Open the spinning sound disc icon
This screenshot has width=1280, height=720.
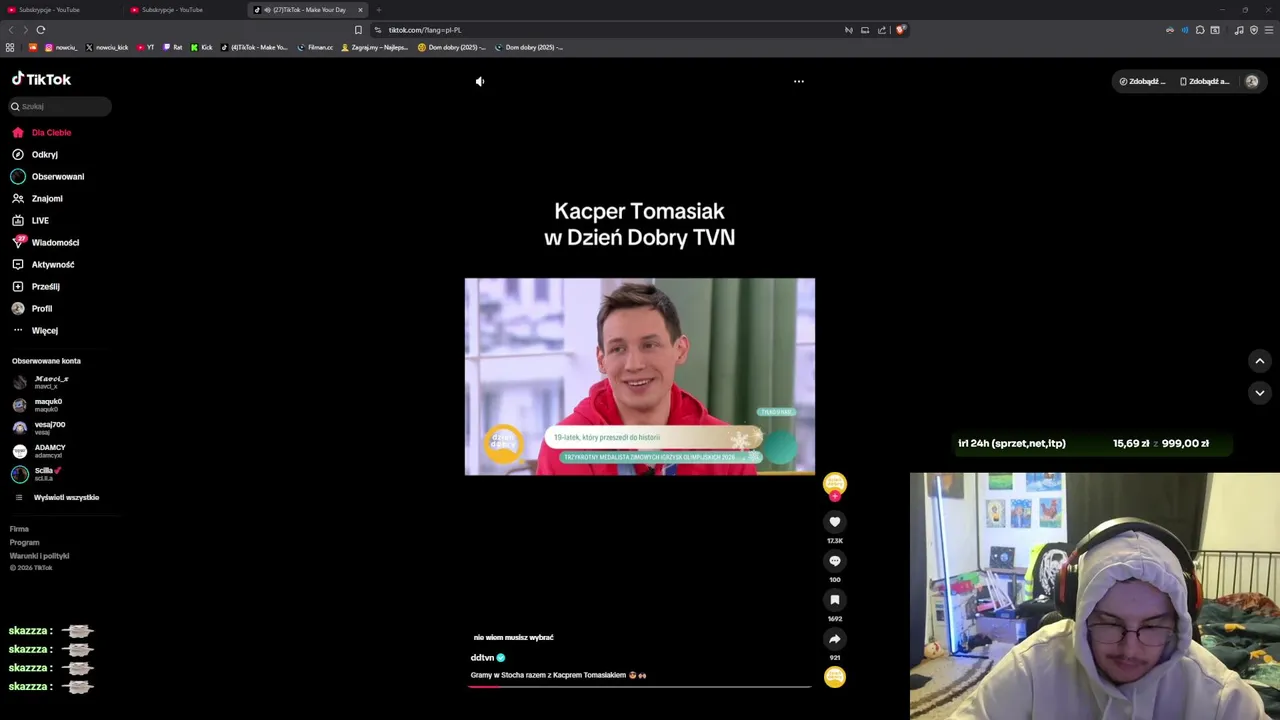tap(835, 677)
